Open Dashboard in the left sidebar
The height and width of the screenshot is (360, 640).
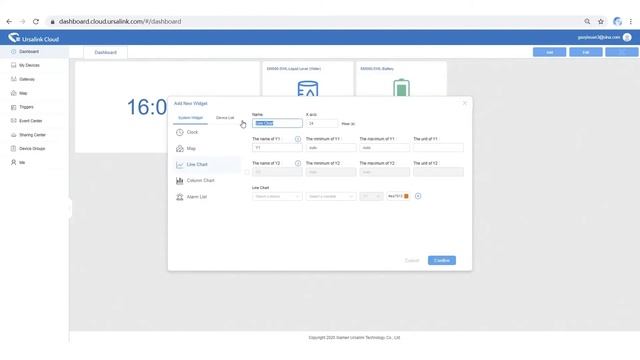pos(29,52)
